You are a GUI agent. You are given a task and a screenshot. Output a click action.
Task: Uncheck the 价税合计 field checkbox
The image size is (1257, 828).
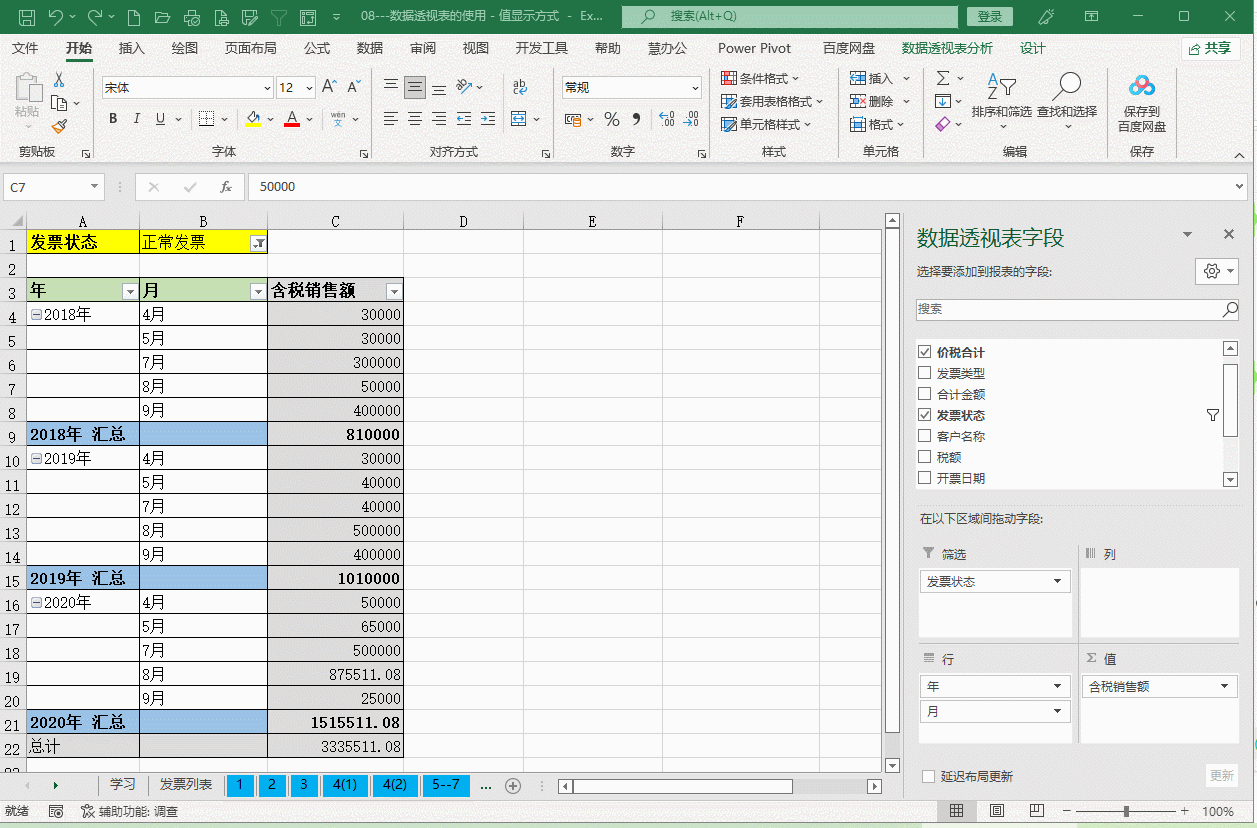[x=924, y=352]
